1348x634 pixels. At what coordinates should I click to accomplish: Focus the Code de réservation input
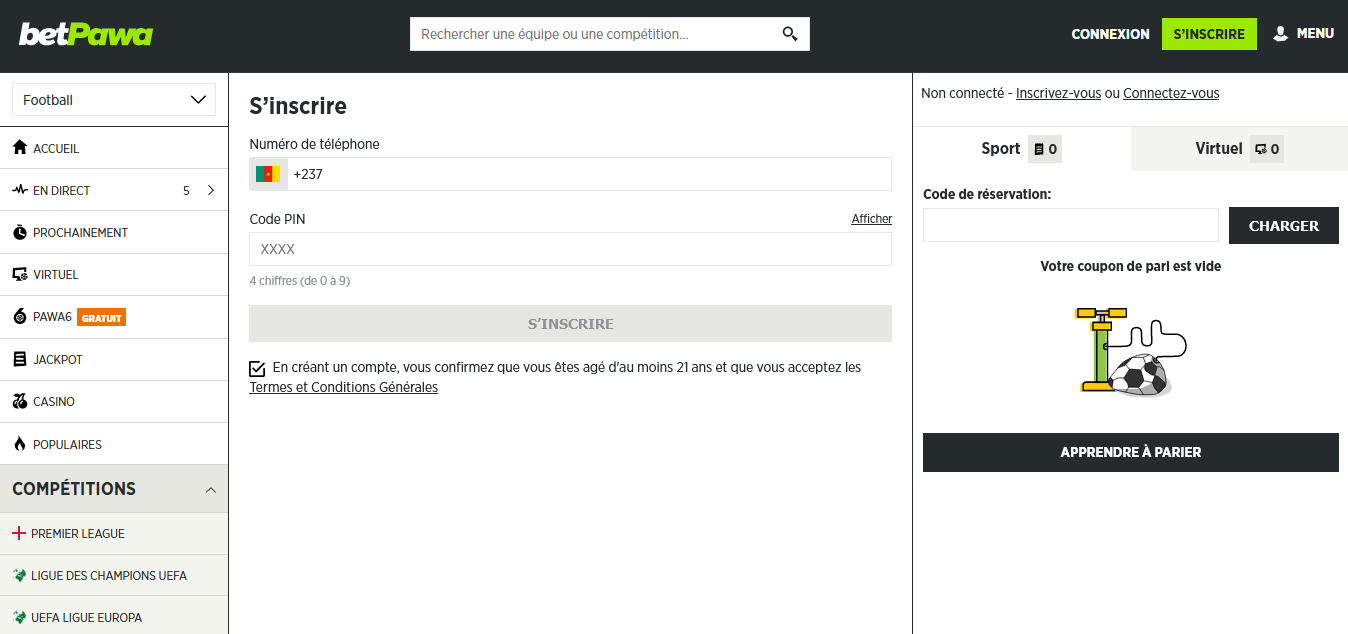[1070, 225]
